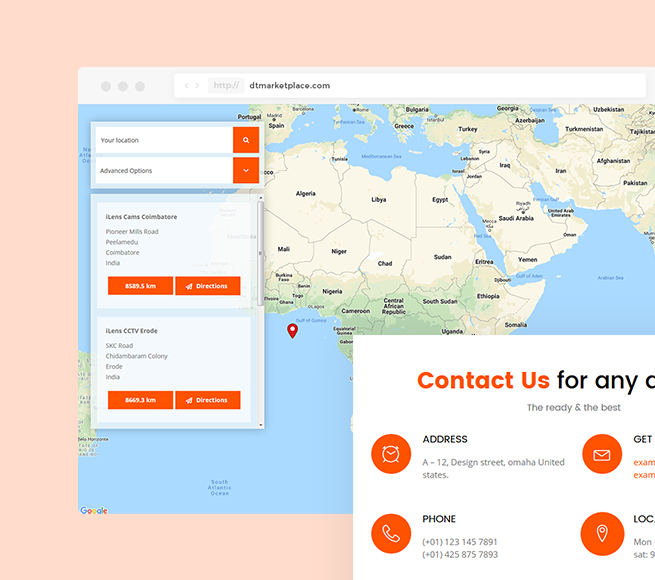
Task: Expand the Advanced Options chevron
Action: tap(246, 170)
